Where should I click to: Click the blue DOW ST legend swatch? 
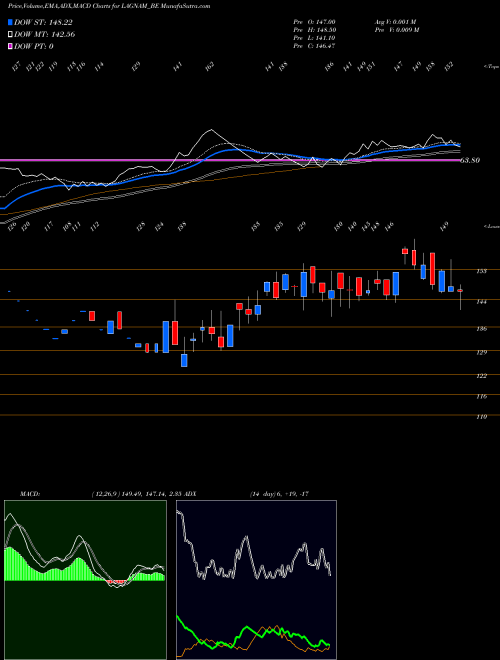point(10,22)
